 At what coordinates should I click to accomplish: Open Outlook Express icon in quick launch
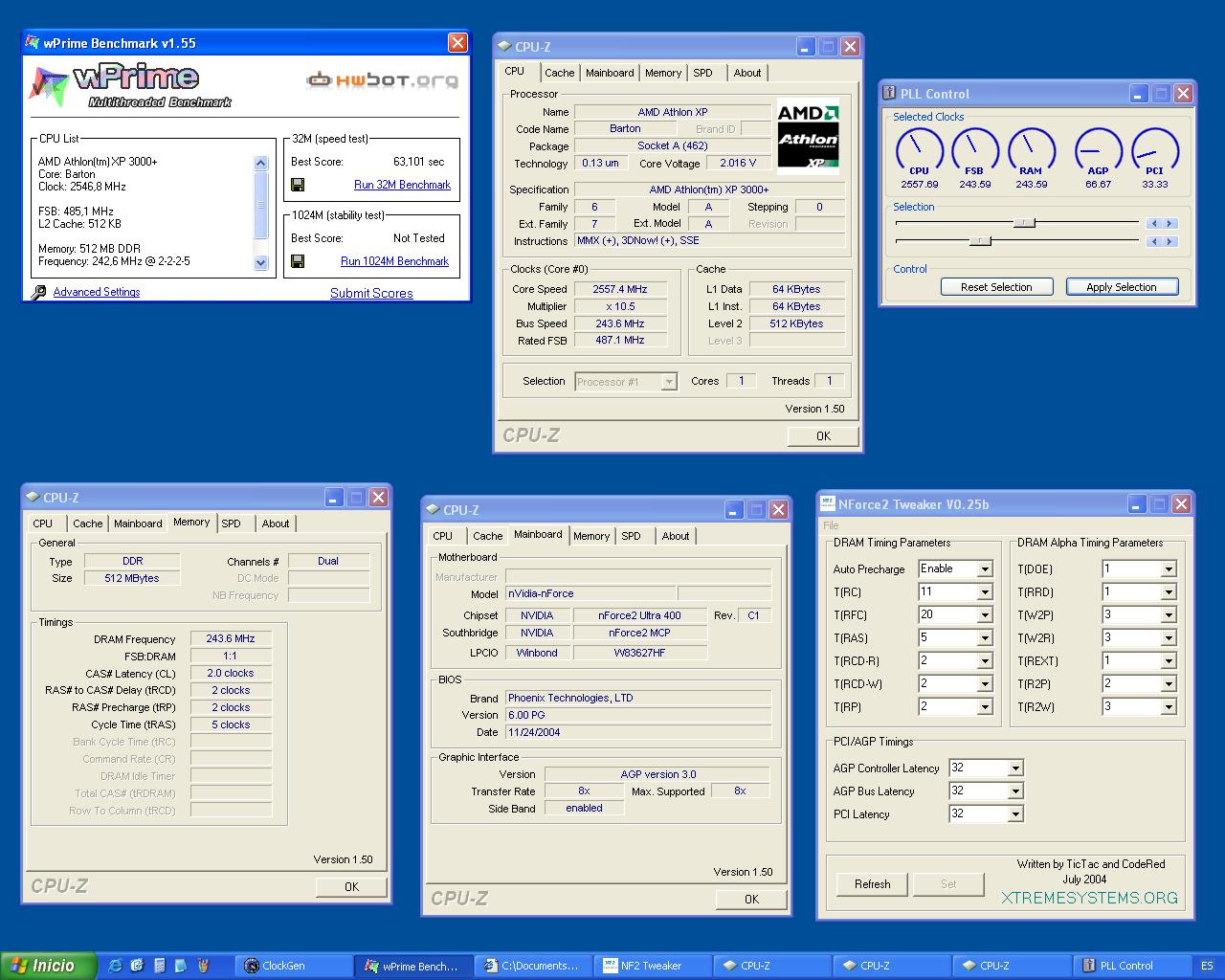point(137,966)
